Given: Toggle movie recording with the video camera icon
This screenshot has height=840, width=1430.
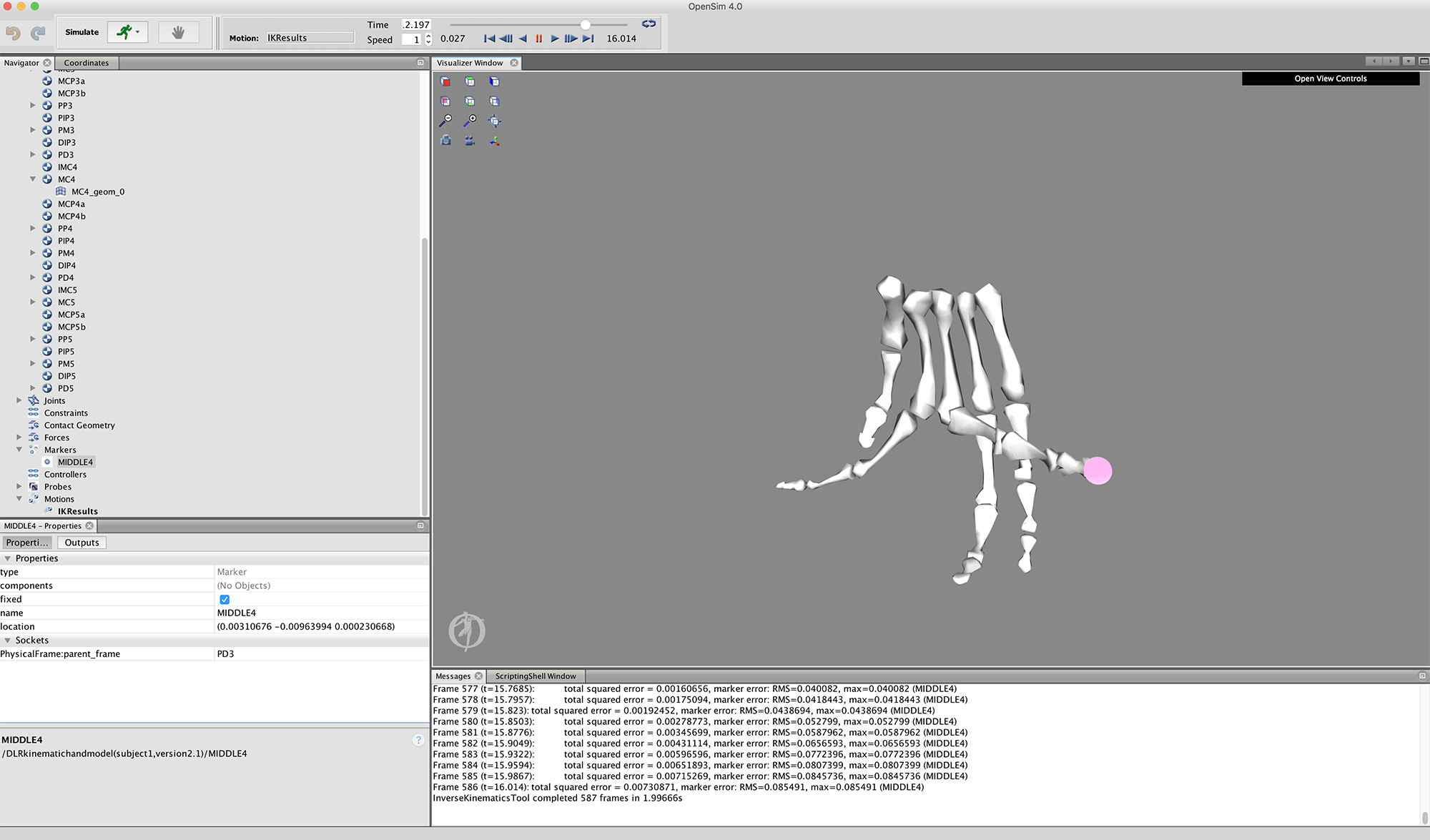Looking at the screenshot, I should pos(470,140).
